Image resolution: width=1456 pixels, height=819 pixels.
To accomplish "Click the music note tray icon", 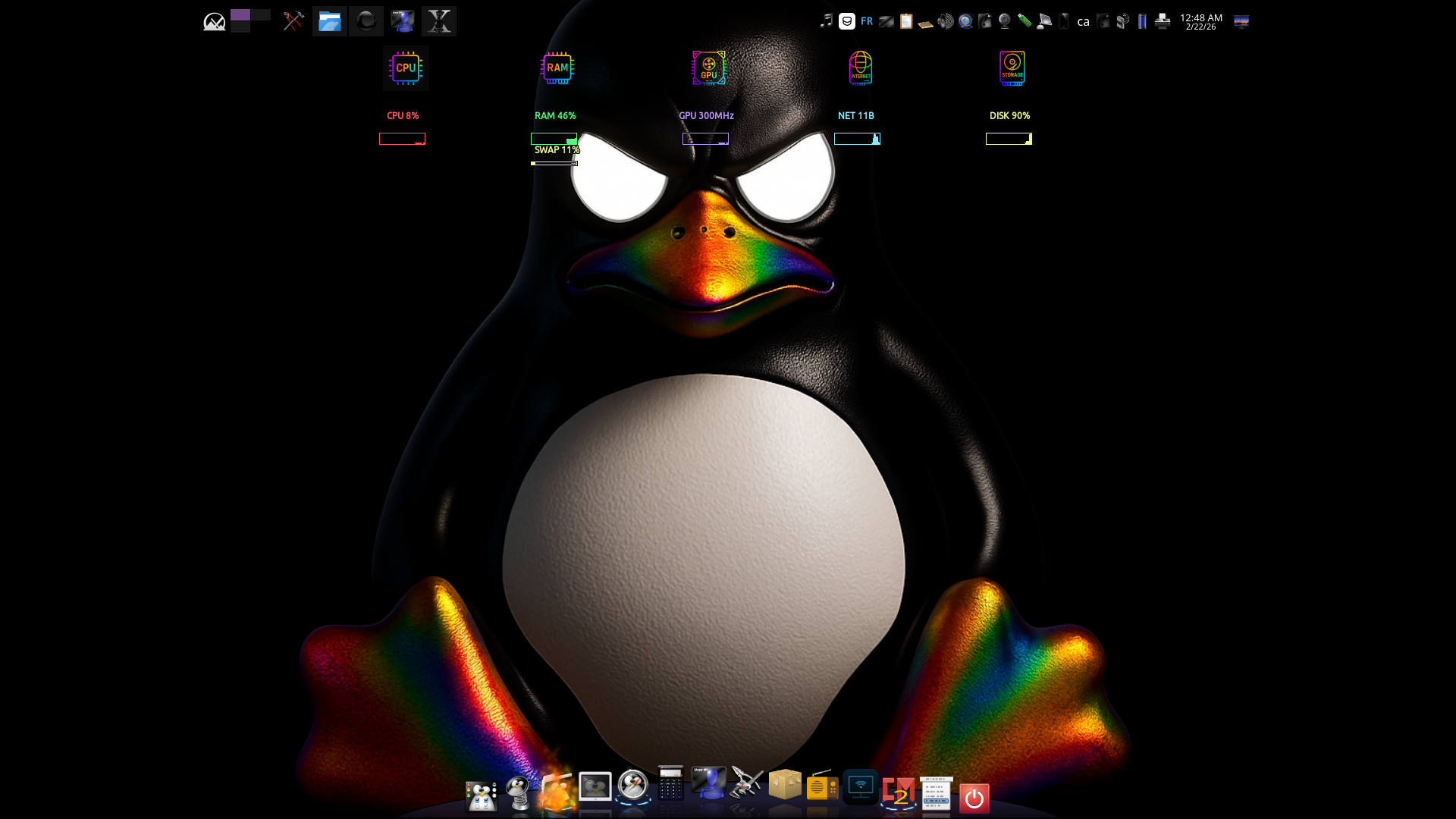I will (x=827, y=21).
